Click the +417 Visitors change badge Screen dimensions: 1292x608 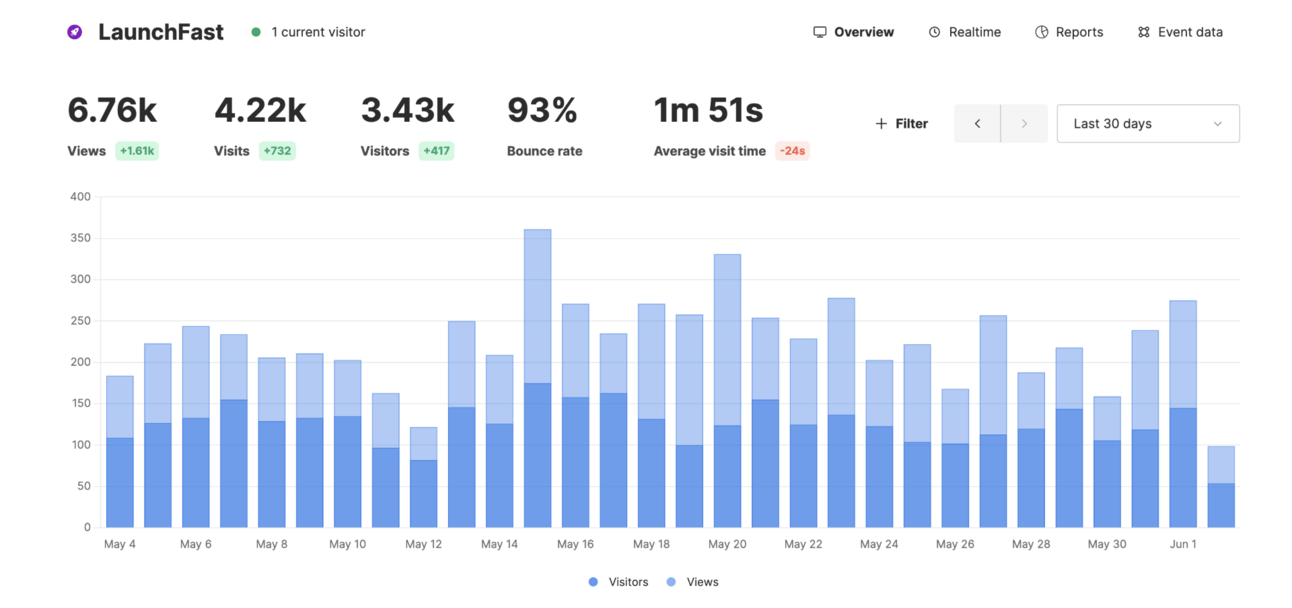(x=436, y=151)
